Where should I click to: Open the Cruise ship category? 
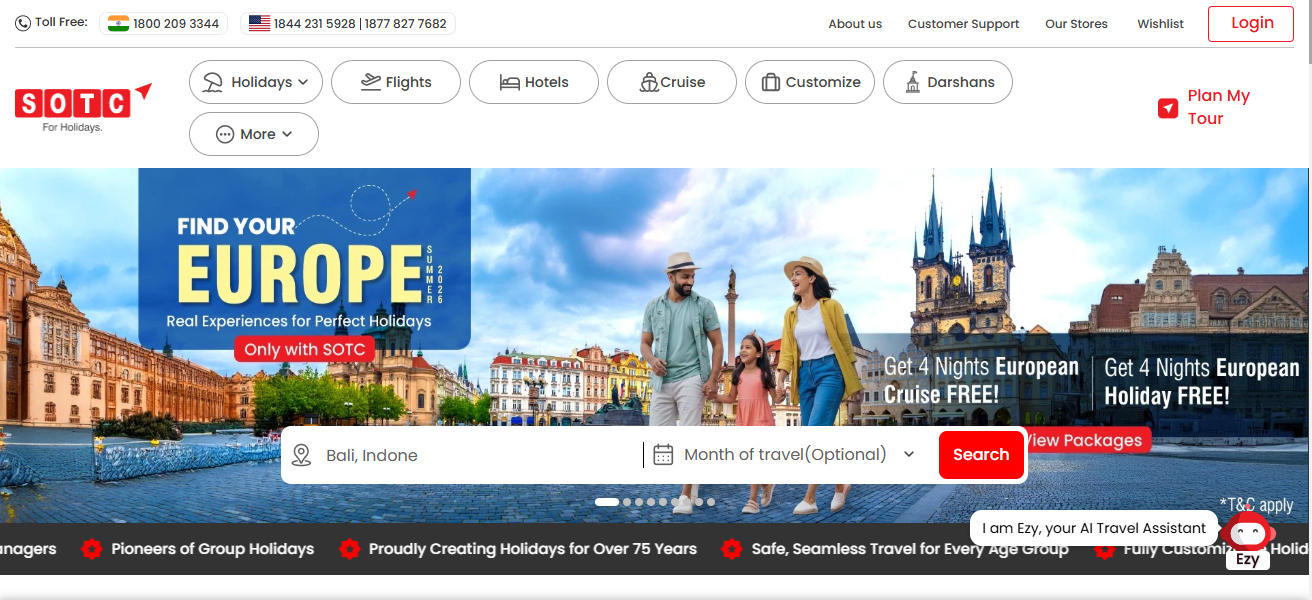672,82
